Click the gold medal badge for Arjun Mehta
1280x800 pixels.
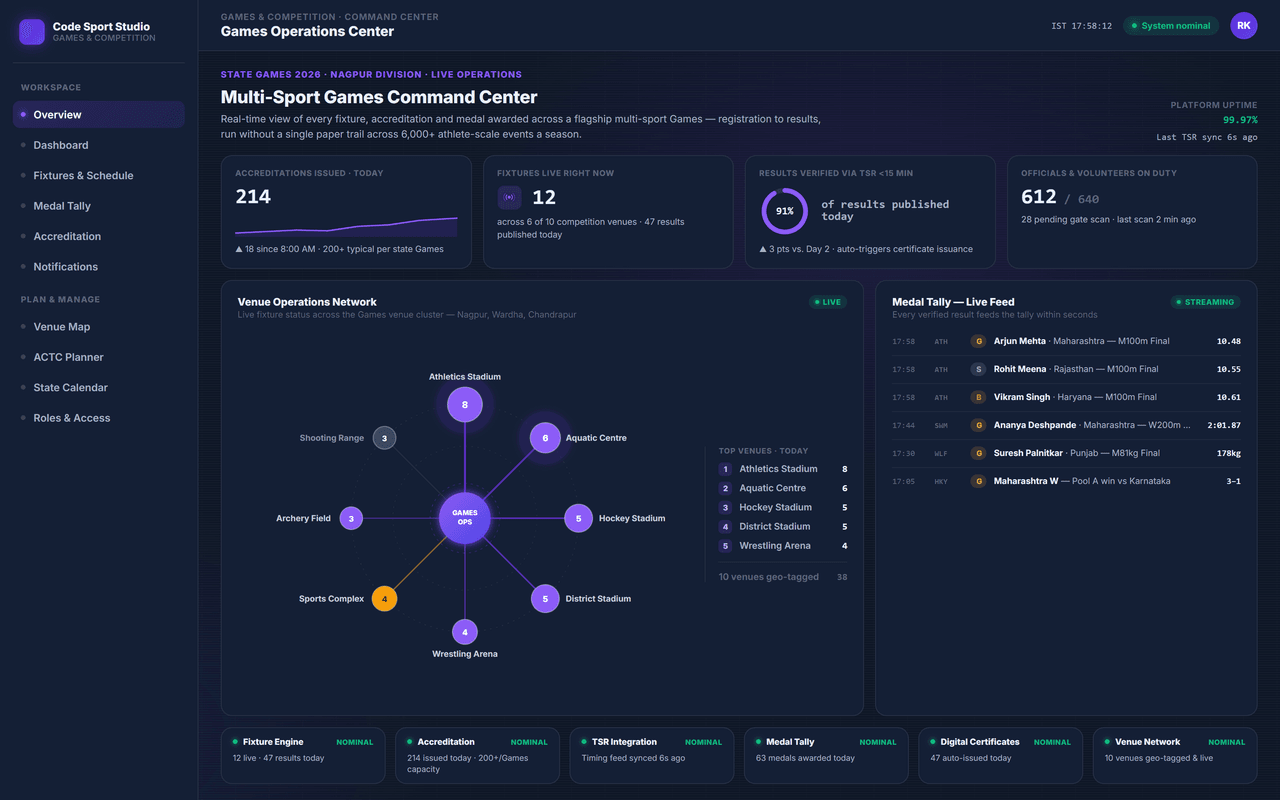pos(978,341)
